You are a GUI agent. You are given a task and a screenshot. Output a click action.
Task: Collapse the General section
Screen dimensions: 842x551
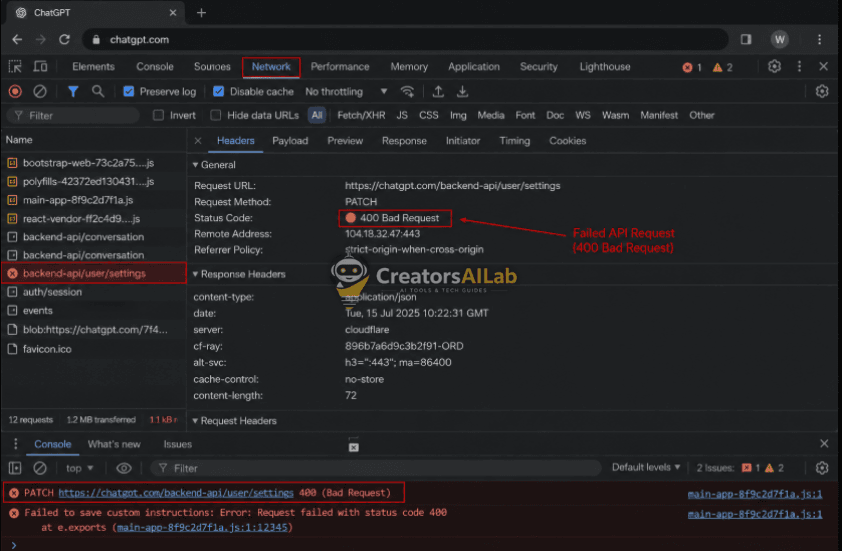pyautogui.click(x=214, y=165)
